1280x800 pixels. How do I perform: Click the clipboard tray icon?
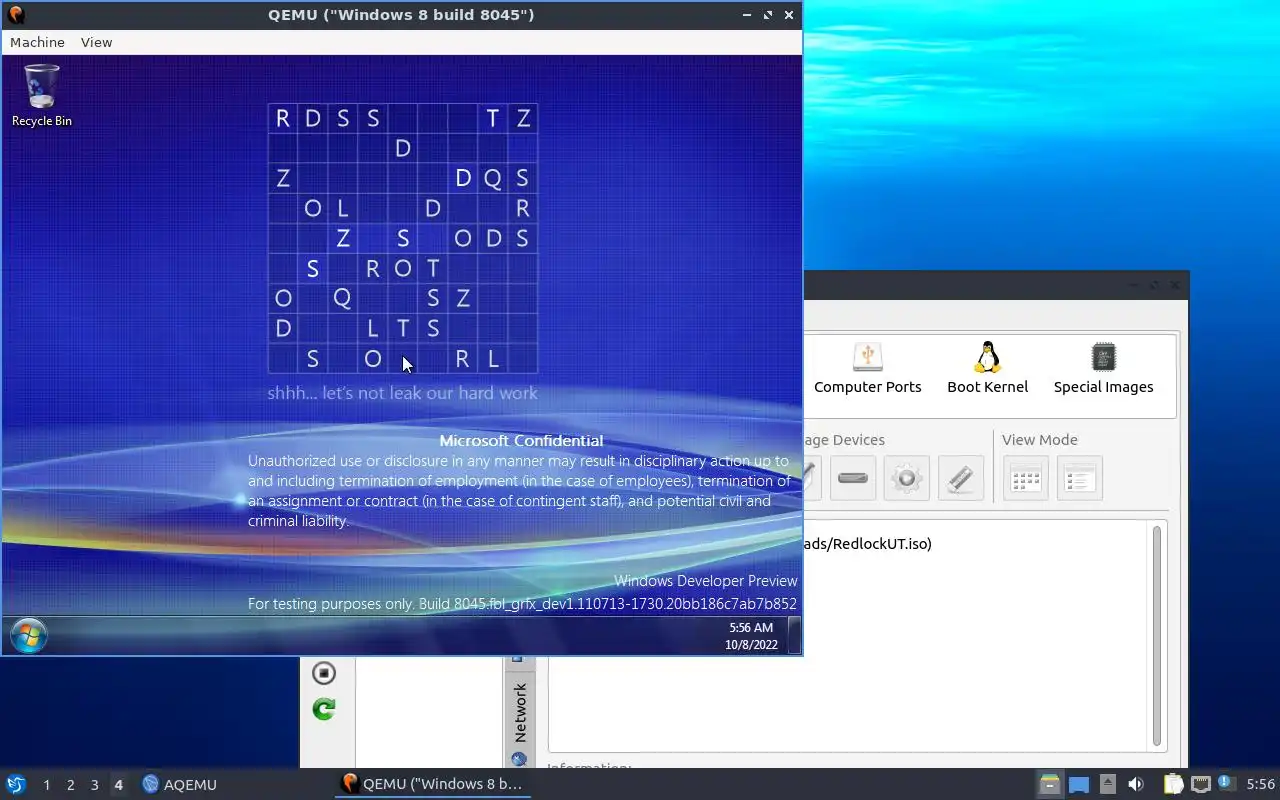tap(1173, 785)
